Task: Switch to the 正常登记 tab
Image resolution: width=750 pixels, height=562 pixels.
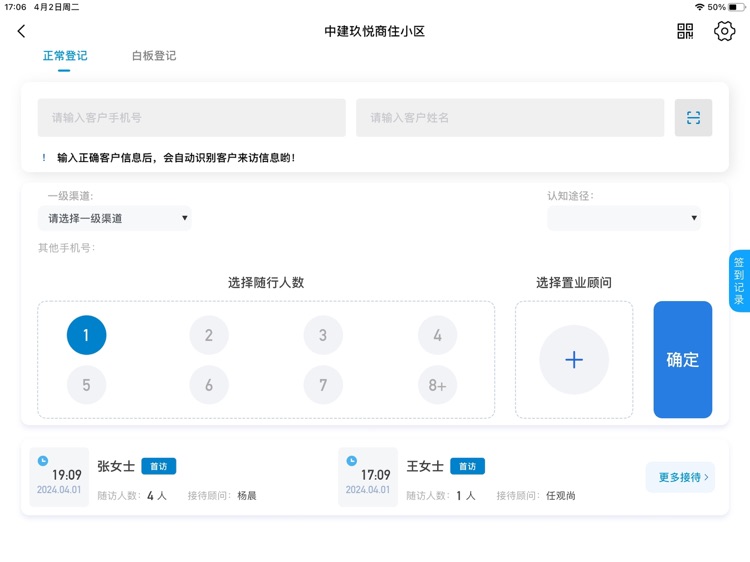Action: tap(65, 56)
